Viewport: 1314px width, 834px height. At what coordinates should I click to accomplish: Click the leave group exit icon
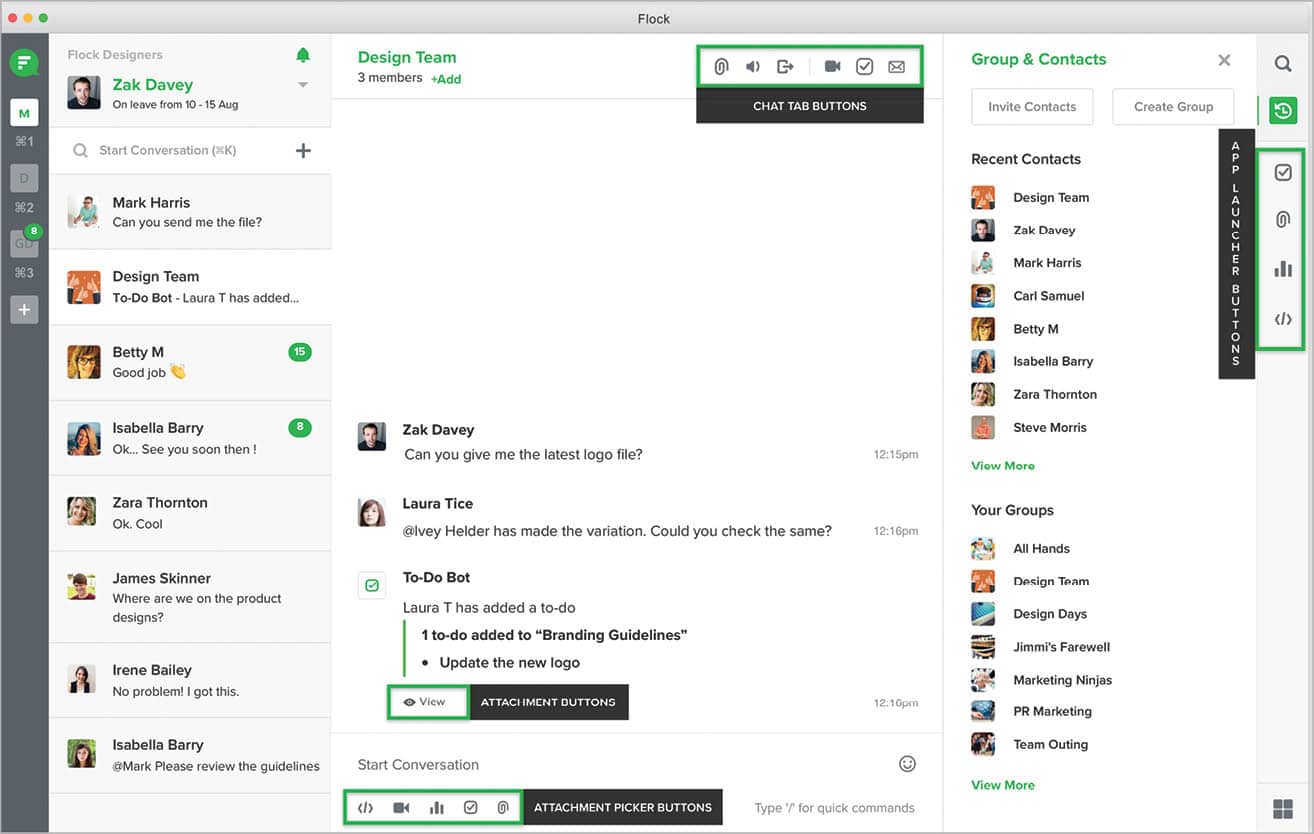786,66
